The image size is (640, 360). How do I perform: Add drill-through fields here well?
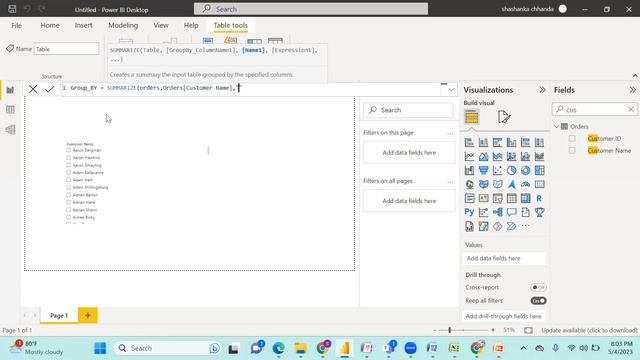coord(504,316)
